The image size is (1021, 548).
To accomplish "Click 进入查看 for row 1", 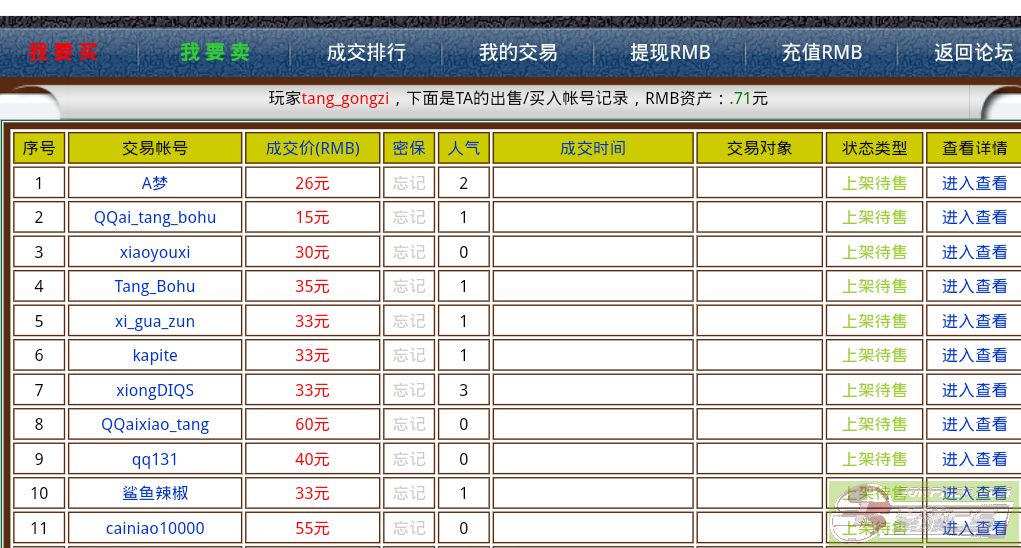I will click(x=974, y=183).
